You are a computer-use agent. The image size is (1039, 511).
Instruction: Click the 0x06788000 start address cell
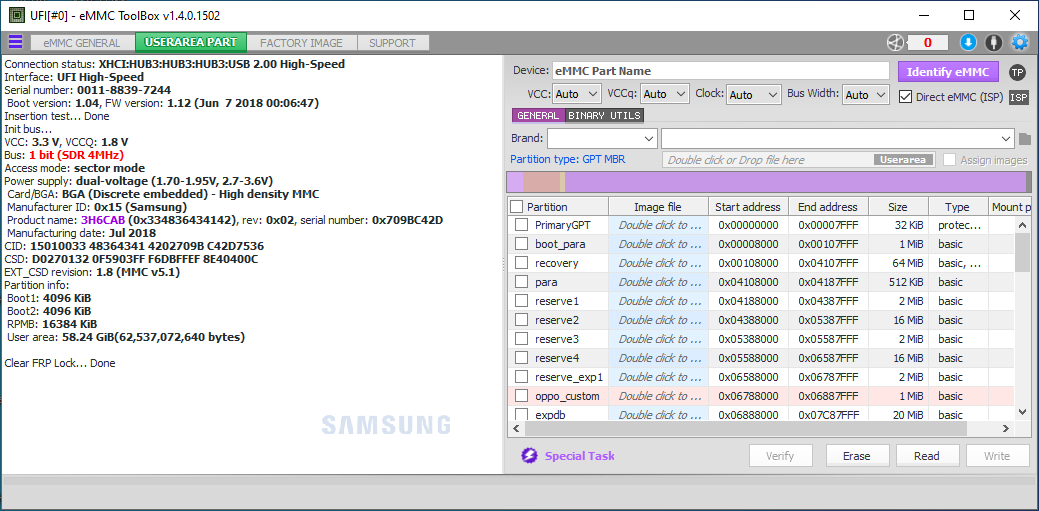748,396
